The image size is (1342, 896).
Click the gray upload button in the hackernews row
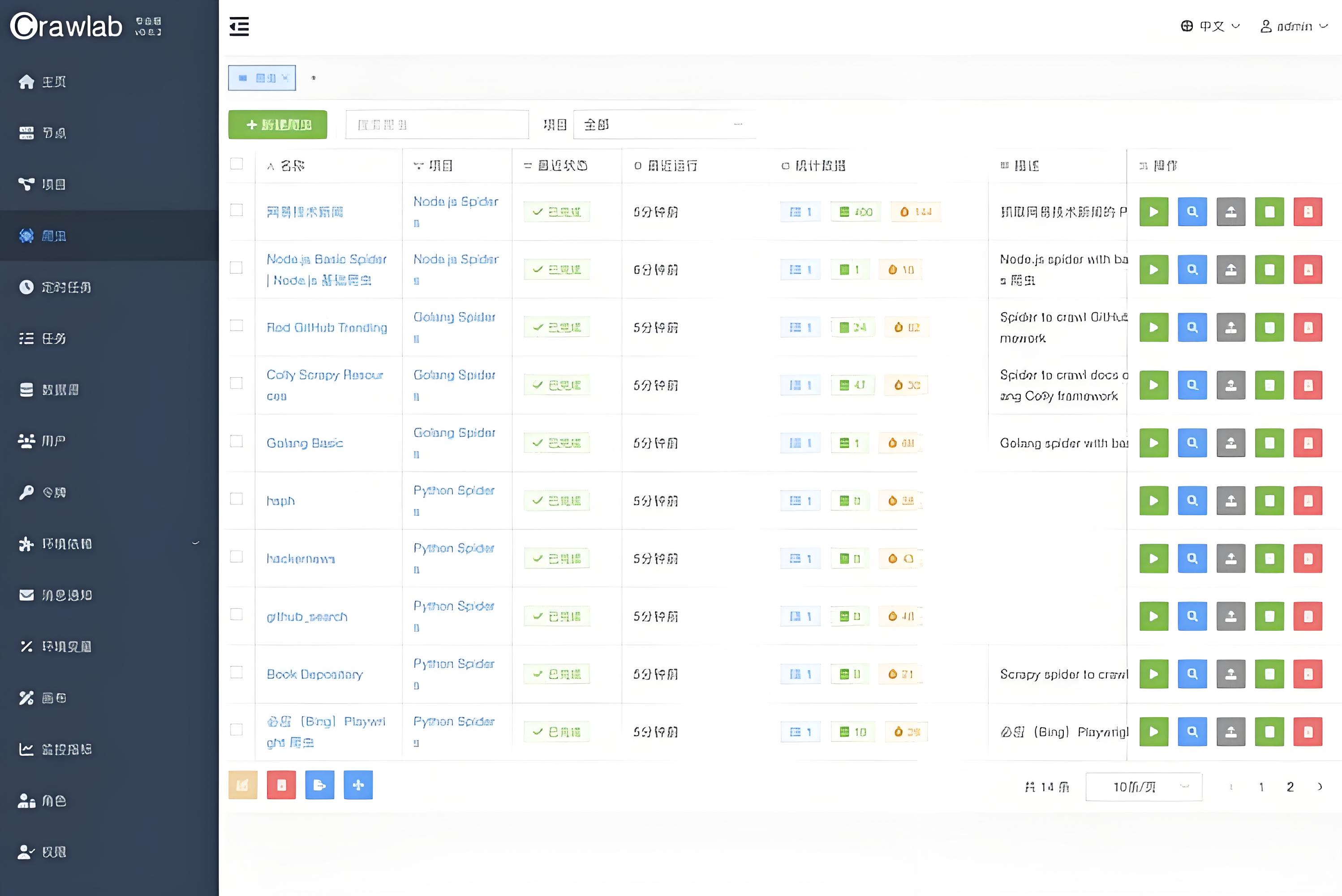pos(1230,558)
